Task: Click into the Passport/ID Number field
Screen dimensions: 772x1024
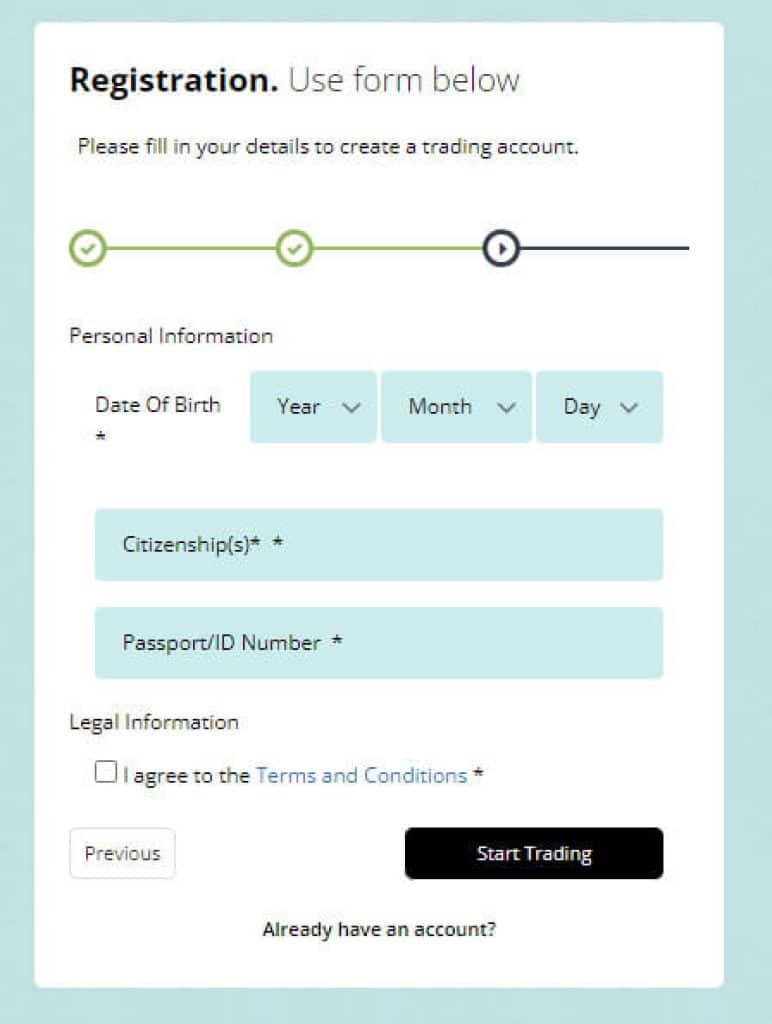Action: pyautogui.click(x=378, y=642)
